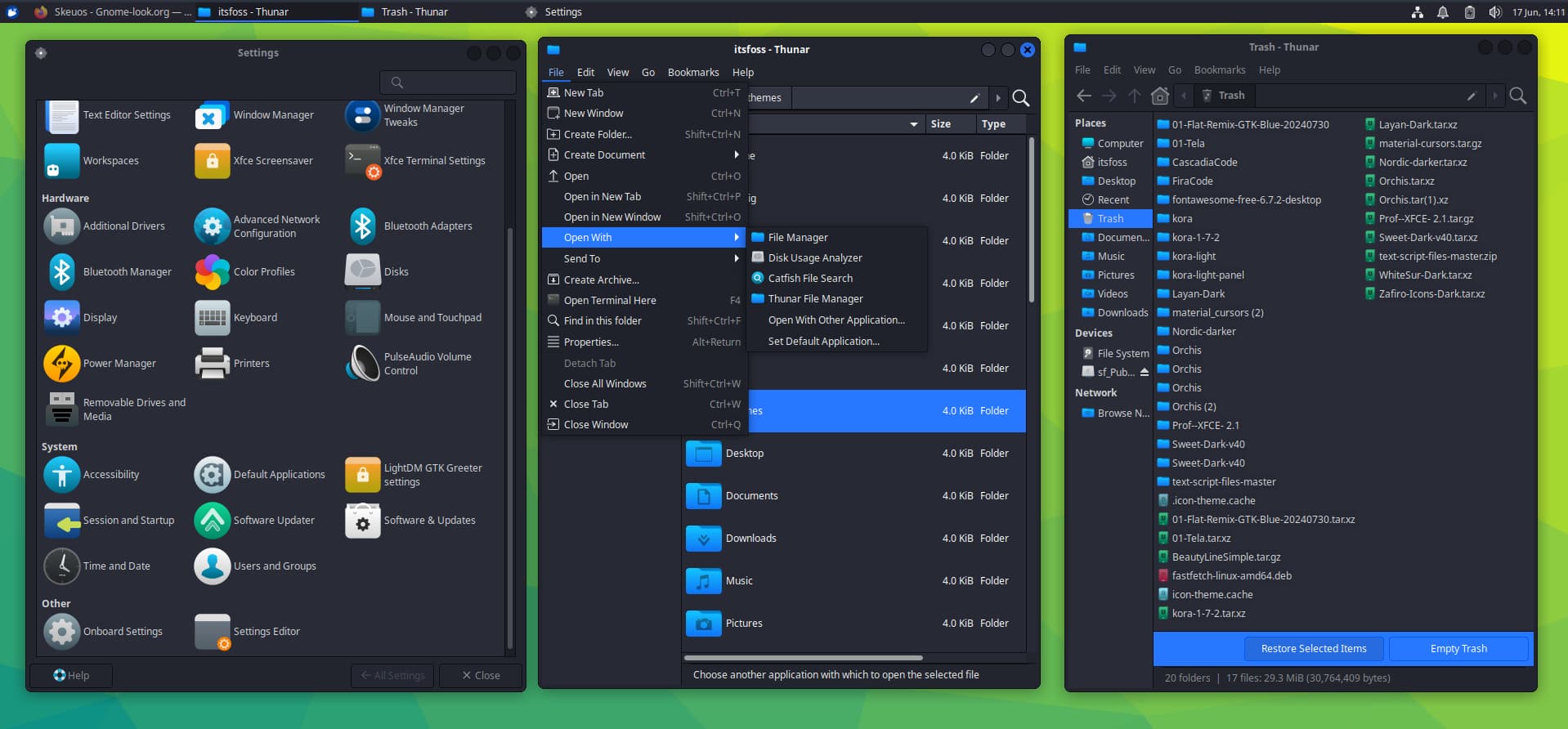The height and width of the screenshot is (729, 1568).
Task: Select the Documents folder row
Action: 853,496
